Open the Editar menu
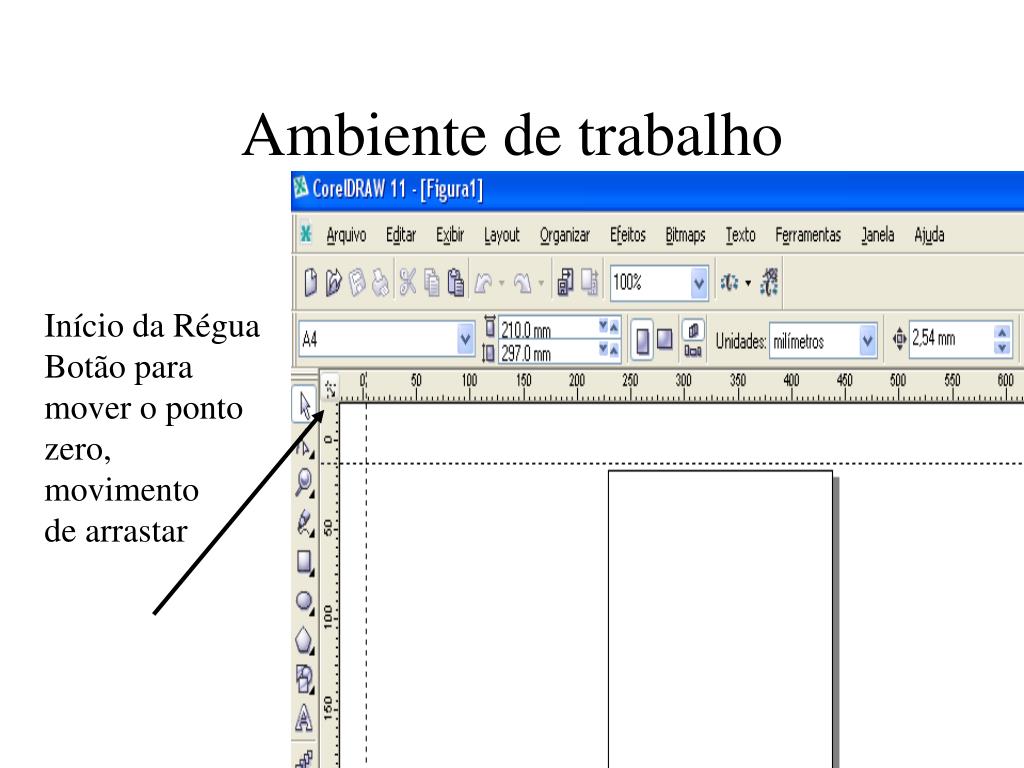 tap(401, 234)
